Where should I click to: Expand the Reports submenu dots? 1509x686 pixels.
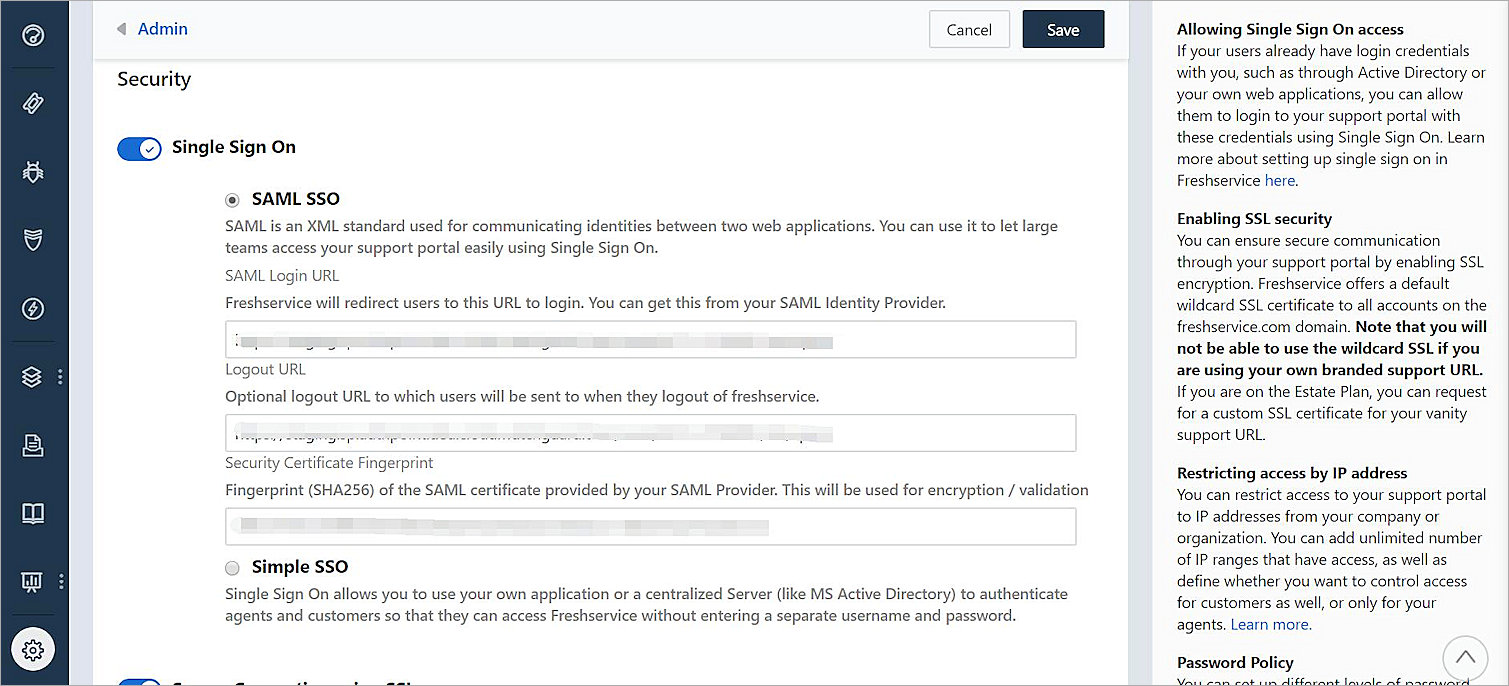[61, 581]
